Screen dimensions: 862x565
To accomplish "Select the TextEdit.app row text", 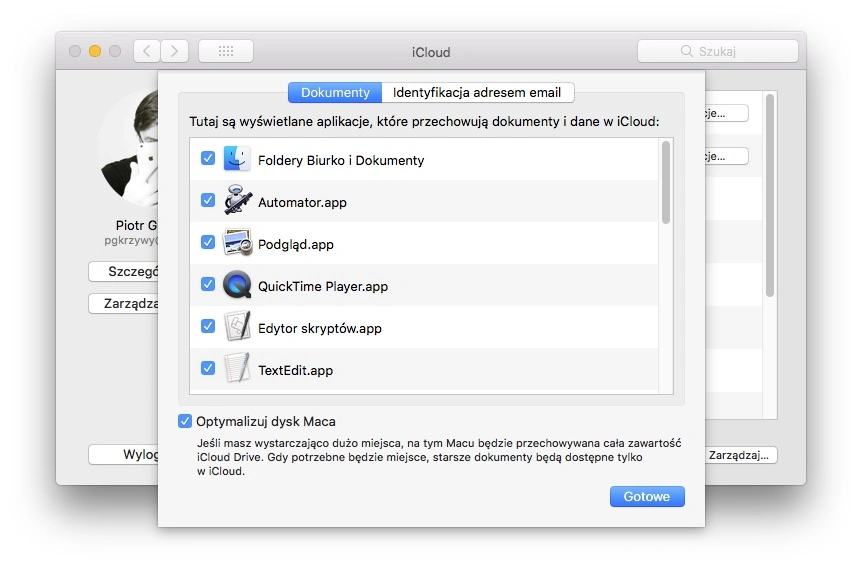I will click(x=296, y=370).
